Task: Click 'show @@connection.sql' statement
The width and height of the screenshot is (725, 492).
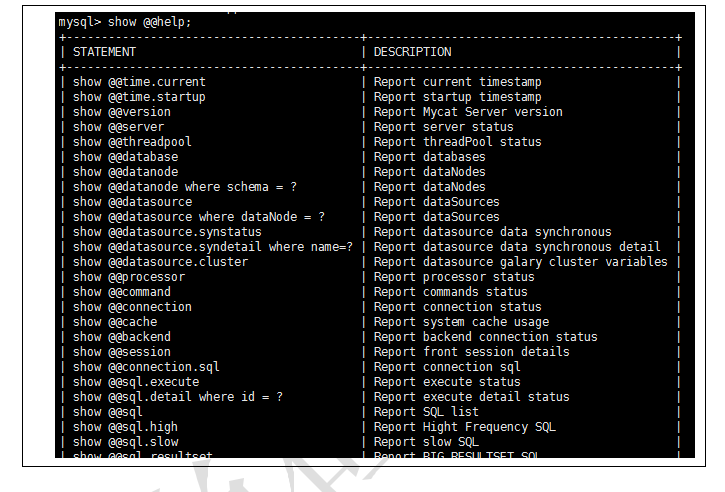Action: coord(146,367)
